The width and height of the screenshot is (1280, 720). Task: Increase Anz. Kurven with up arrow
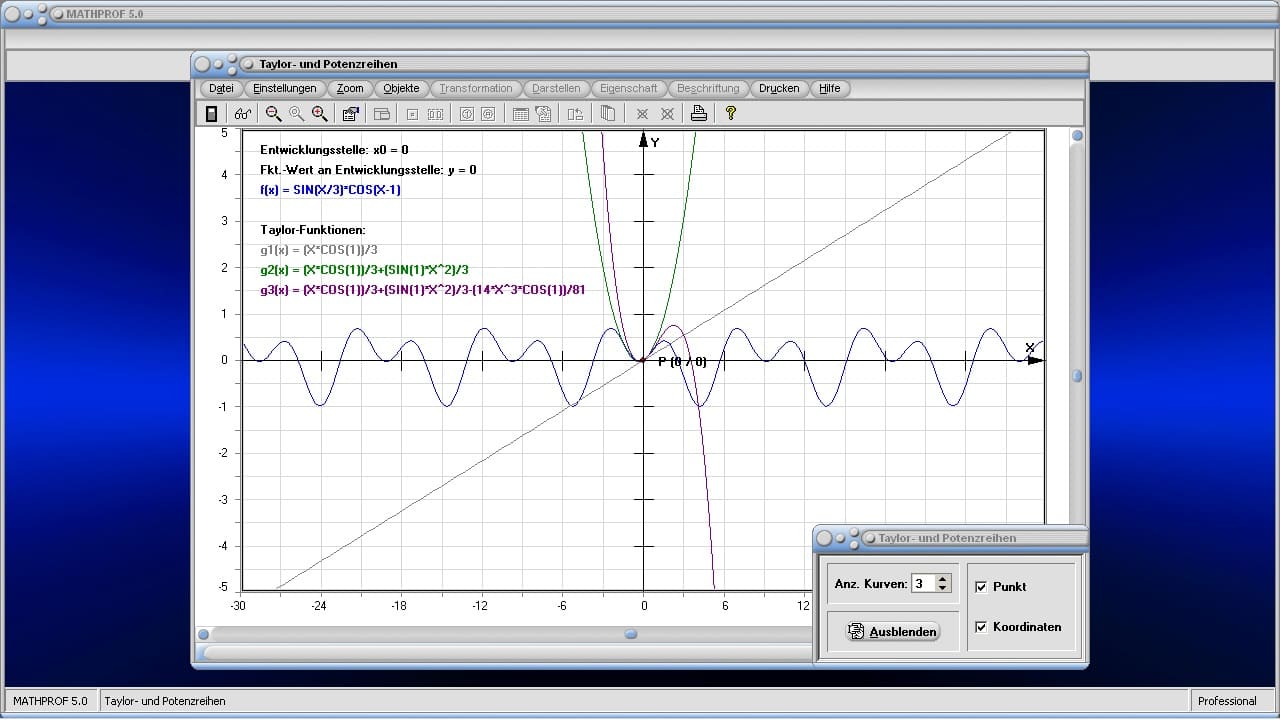943,579
